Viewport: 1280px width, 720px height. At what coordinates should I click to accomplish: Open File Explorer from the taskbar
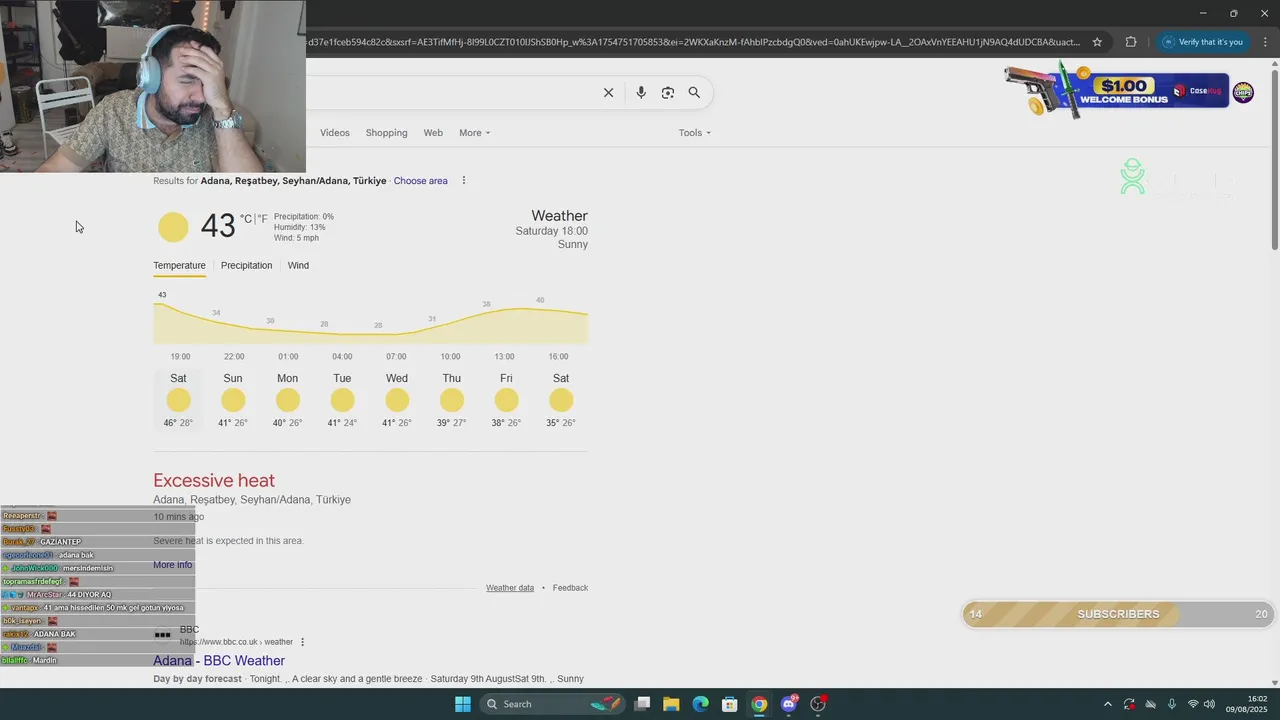pyautogui.click(x=671, y=704)
